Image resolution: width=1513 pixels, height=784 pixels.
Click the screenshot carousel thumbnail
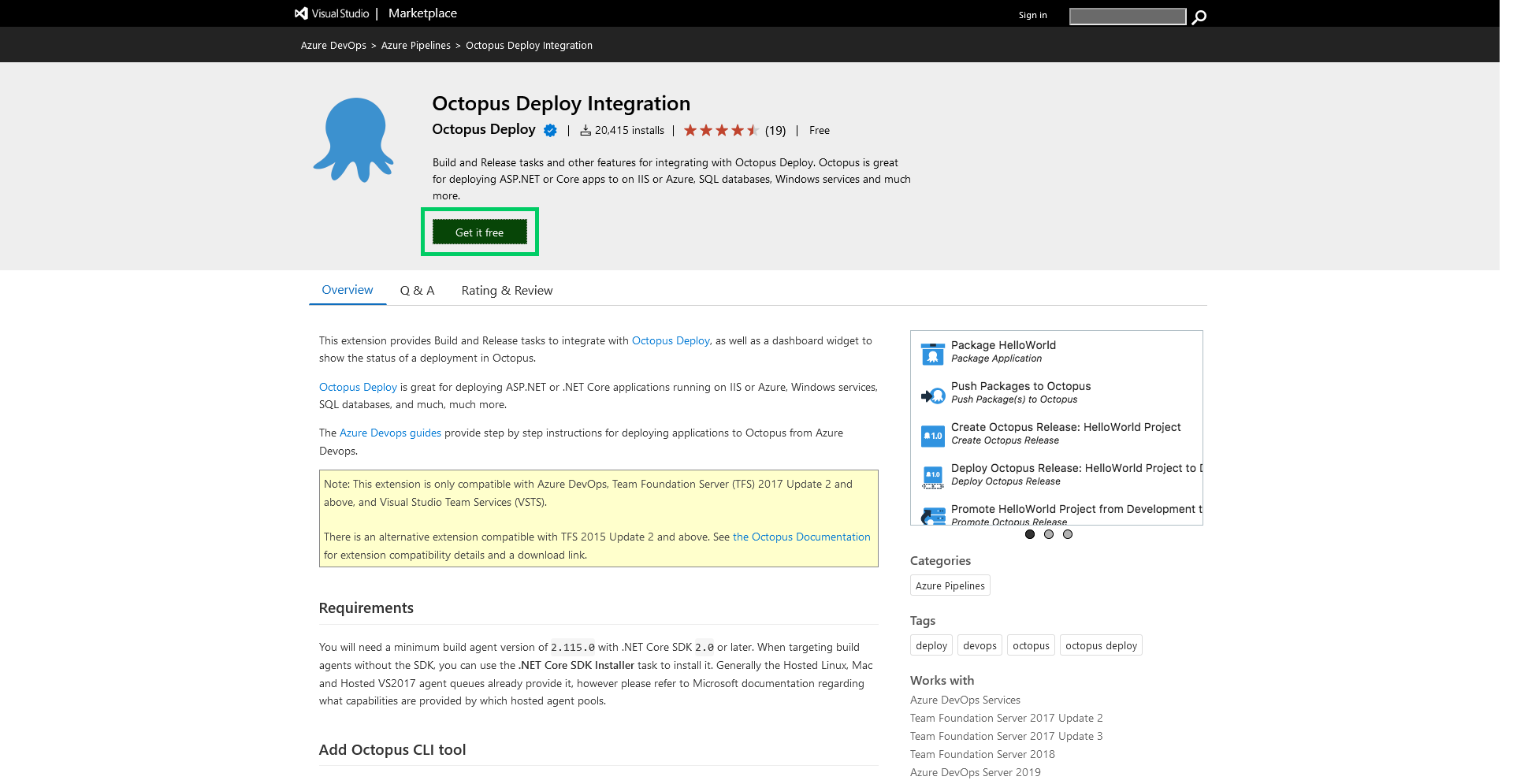point(1056,428)
